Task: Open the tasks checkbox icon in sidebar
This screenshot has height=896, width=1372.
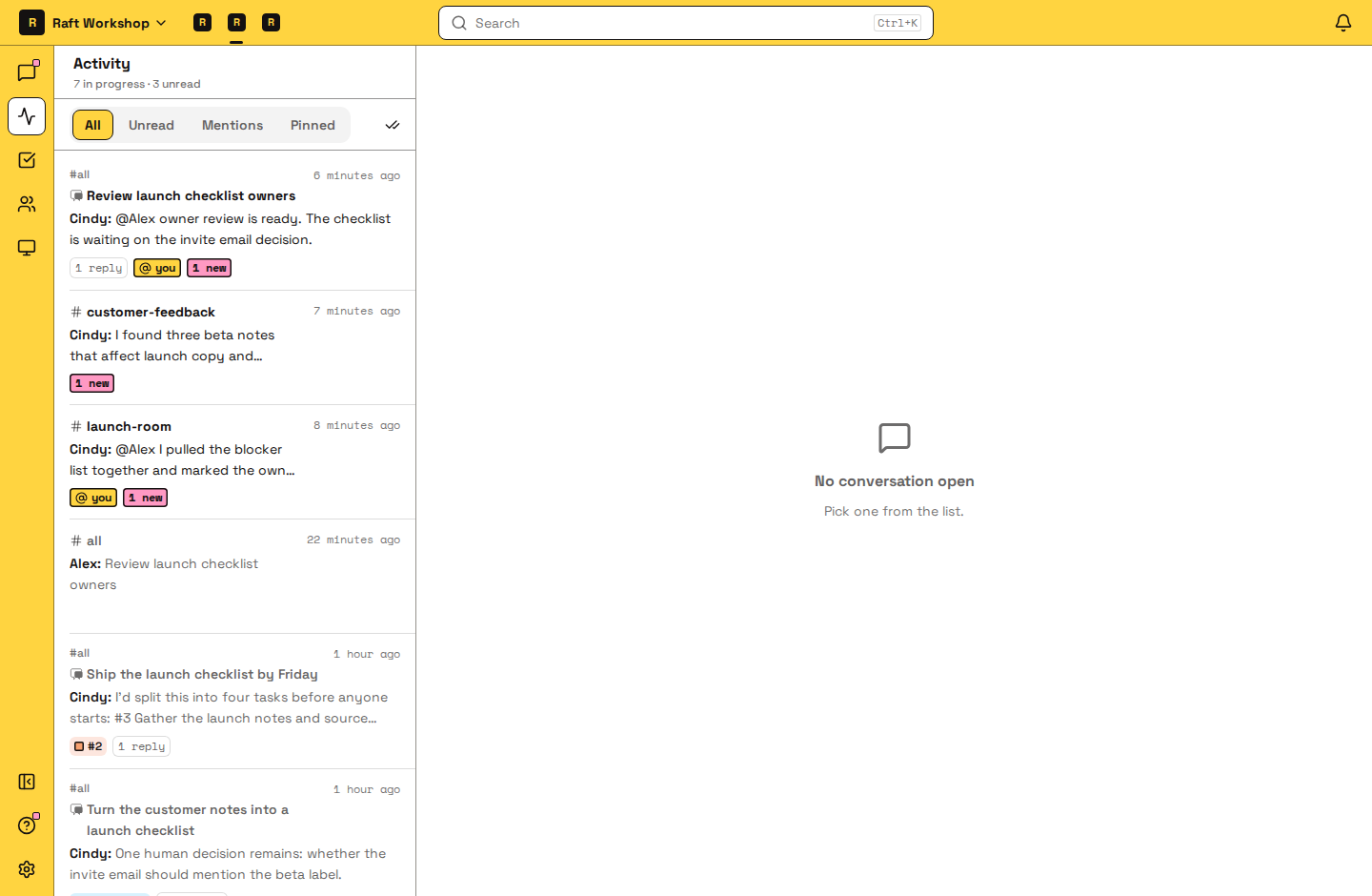Action: click(27, 160)
